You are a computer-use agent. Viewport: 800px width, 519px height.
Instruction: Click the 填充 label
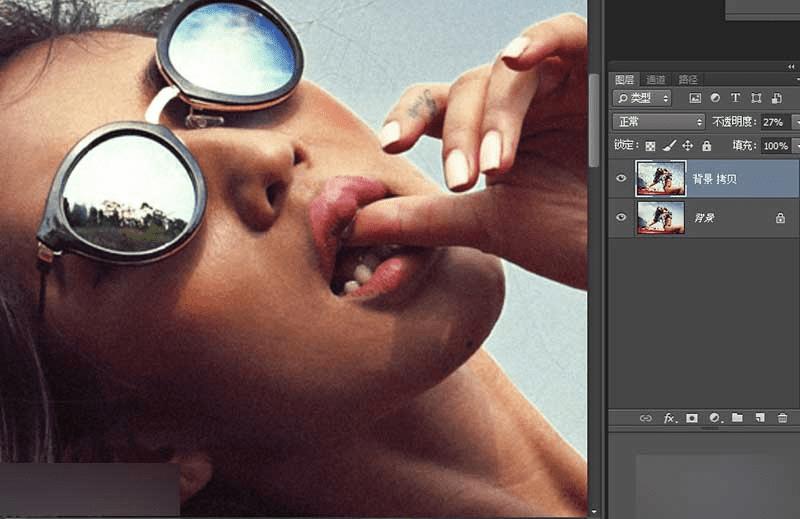[743, 145]
